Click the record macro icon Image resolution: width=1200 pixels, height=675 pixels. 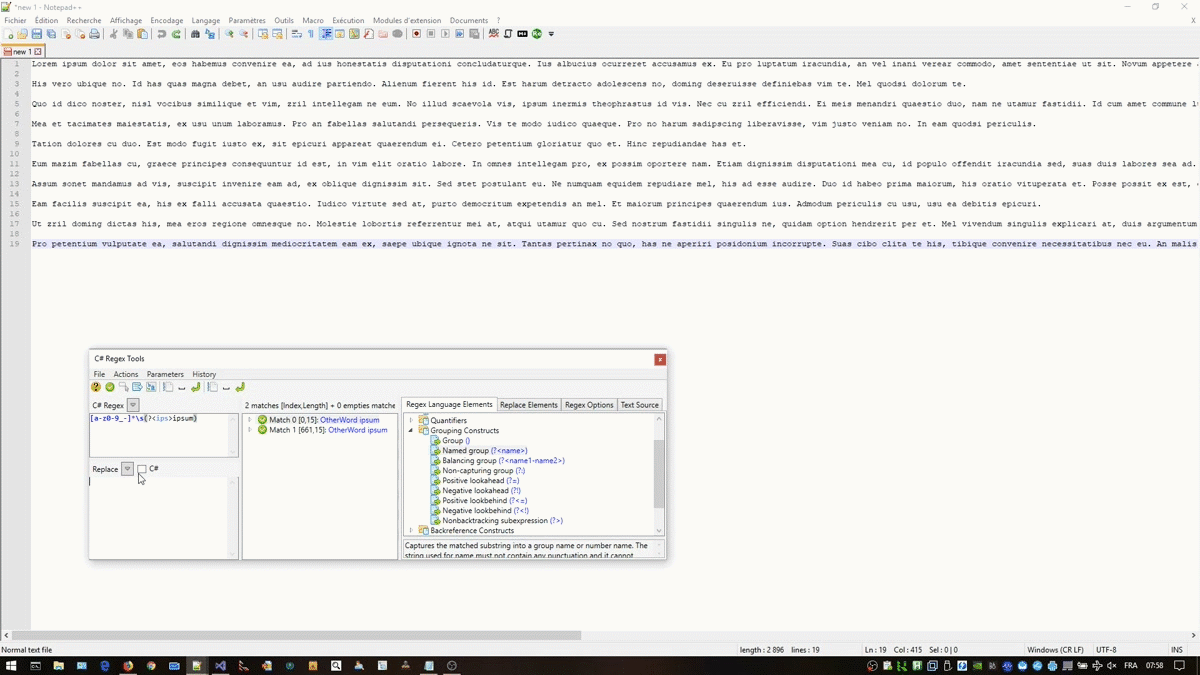pyautogui.click(x=417, y=34)
